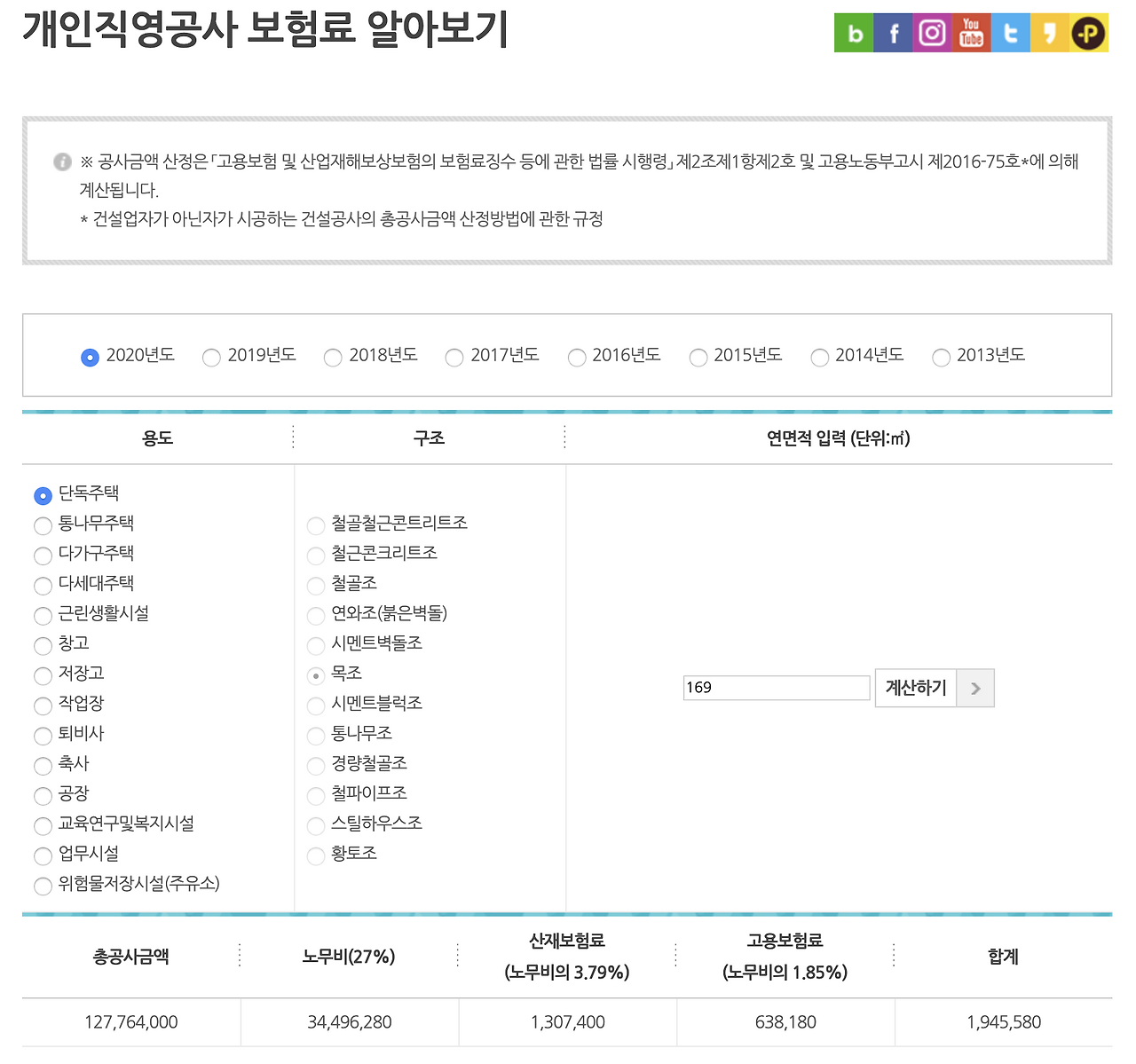This screenshot has height=1064, width=1136.
Task: Select the 2013년도 year option
Action: coord(941,358)
